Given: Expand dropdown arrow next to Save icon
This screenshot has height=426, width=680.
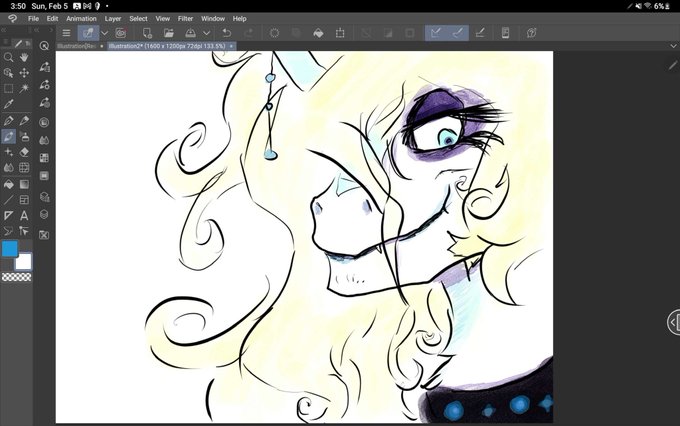Looking at the screenshot, I should coord(207,33).
